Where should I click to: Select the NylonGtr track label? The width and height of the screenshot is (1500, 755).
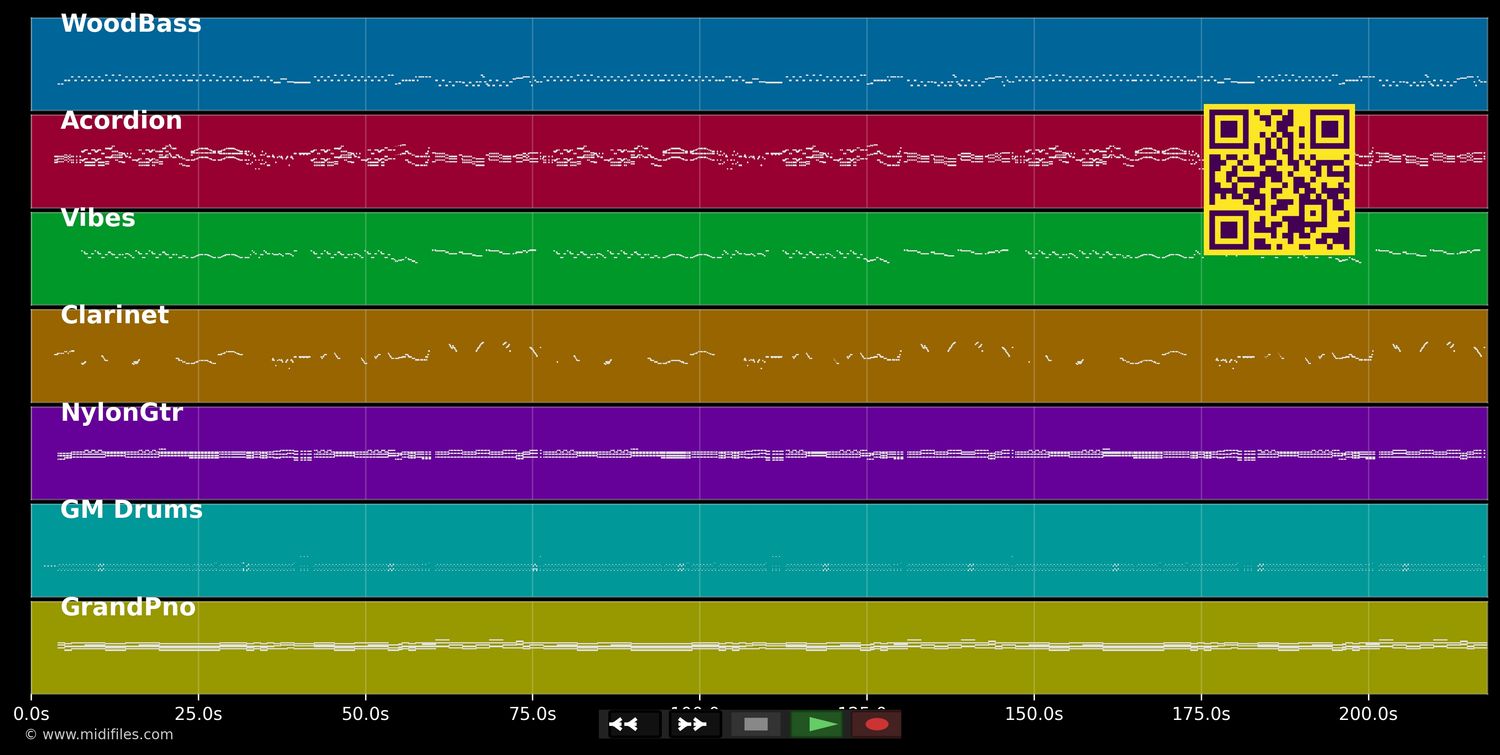(121, 413)
